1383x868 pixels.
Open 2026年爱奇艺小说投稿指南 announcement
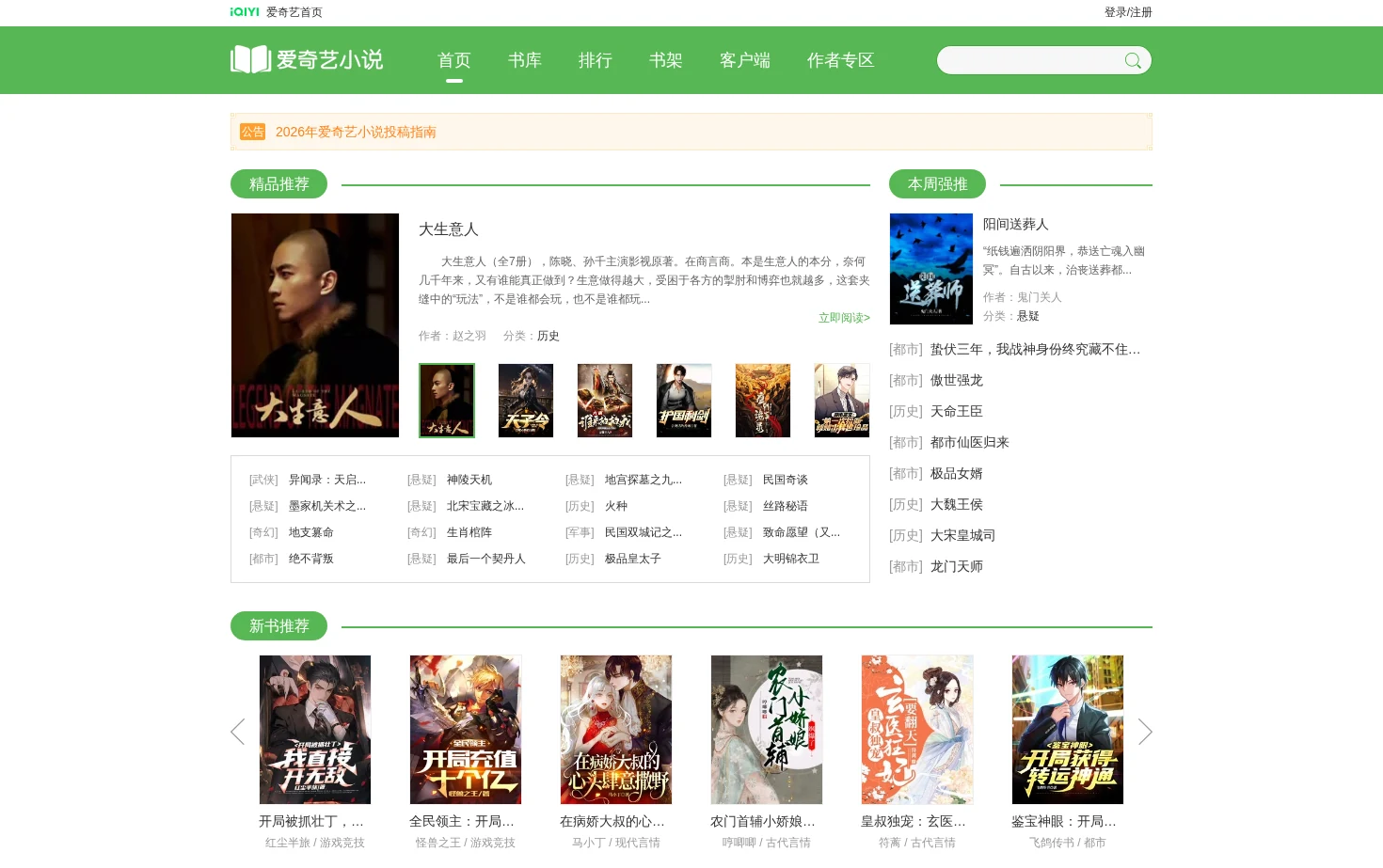coord(356,132)
